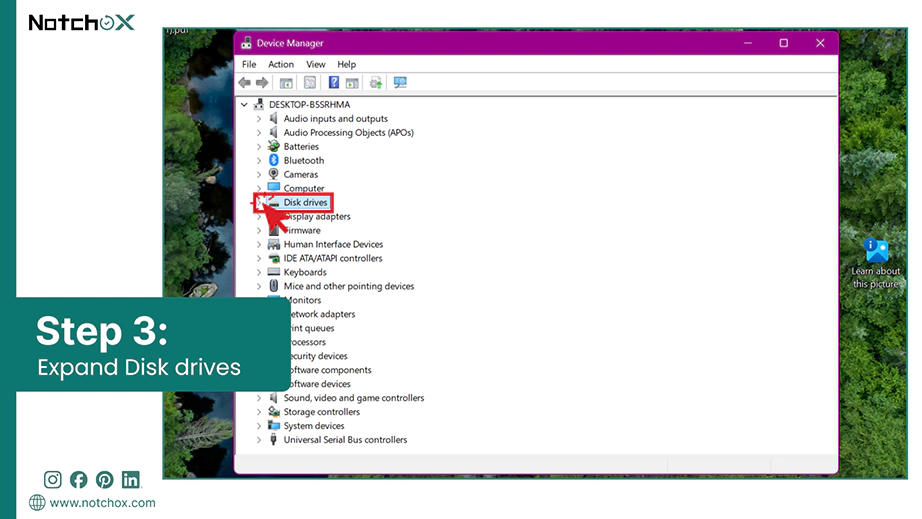The image size is (922, 519).
Task: Select the Human Interface Devices text label
Action: click(333, 245)
